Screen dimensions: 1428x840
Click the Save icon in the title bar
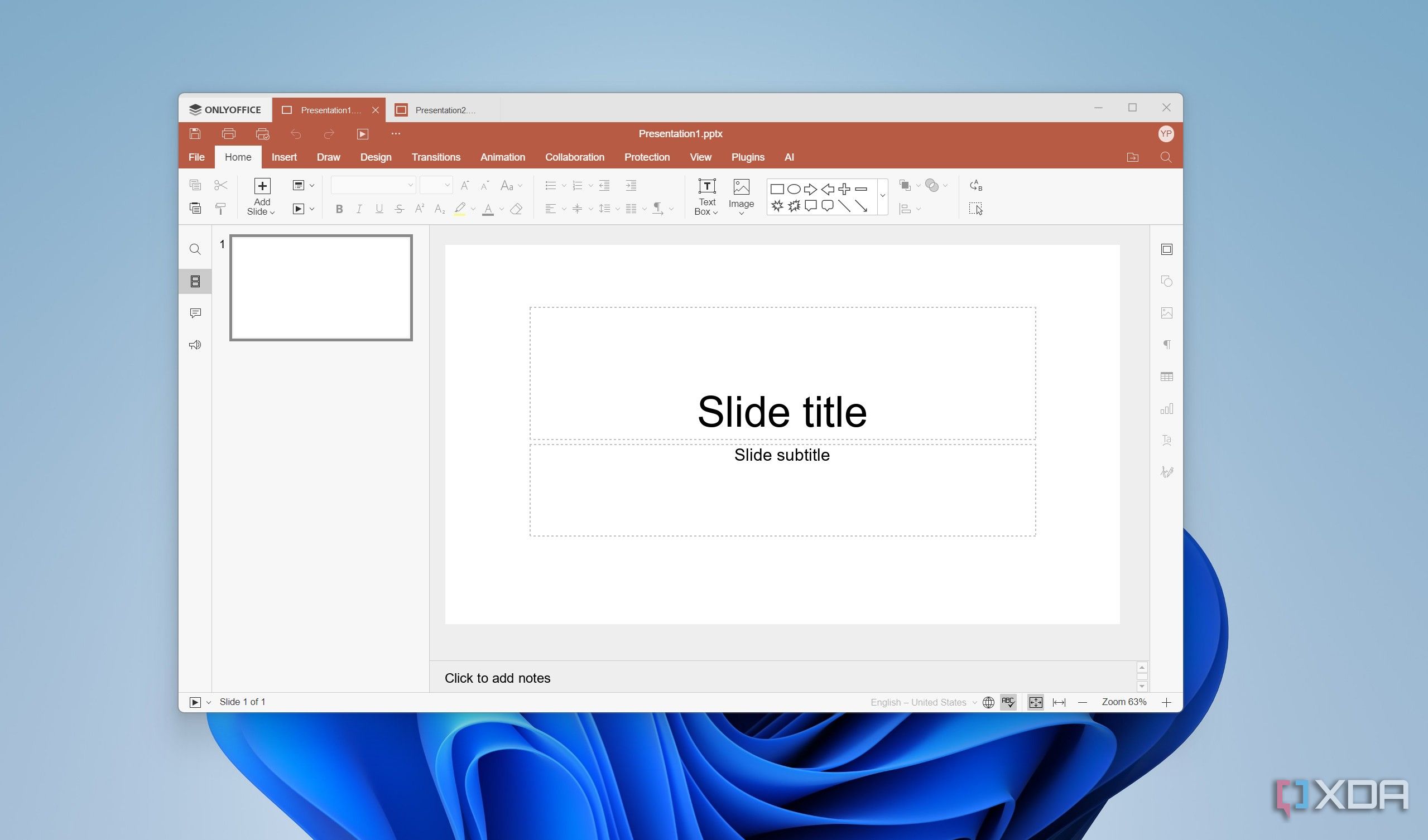[195, 134]
